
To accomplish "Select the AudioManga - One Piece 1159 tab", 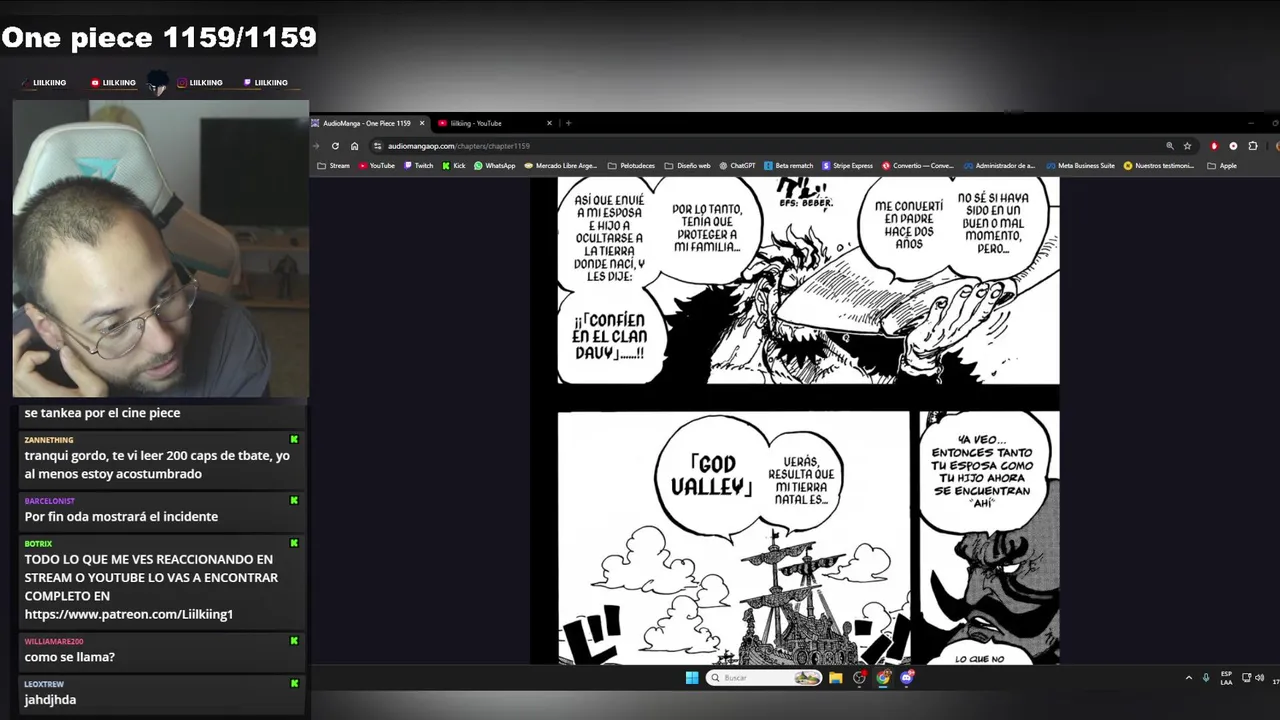I will tap(368, 123).
